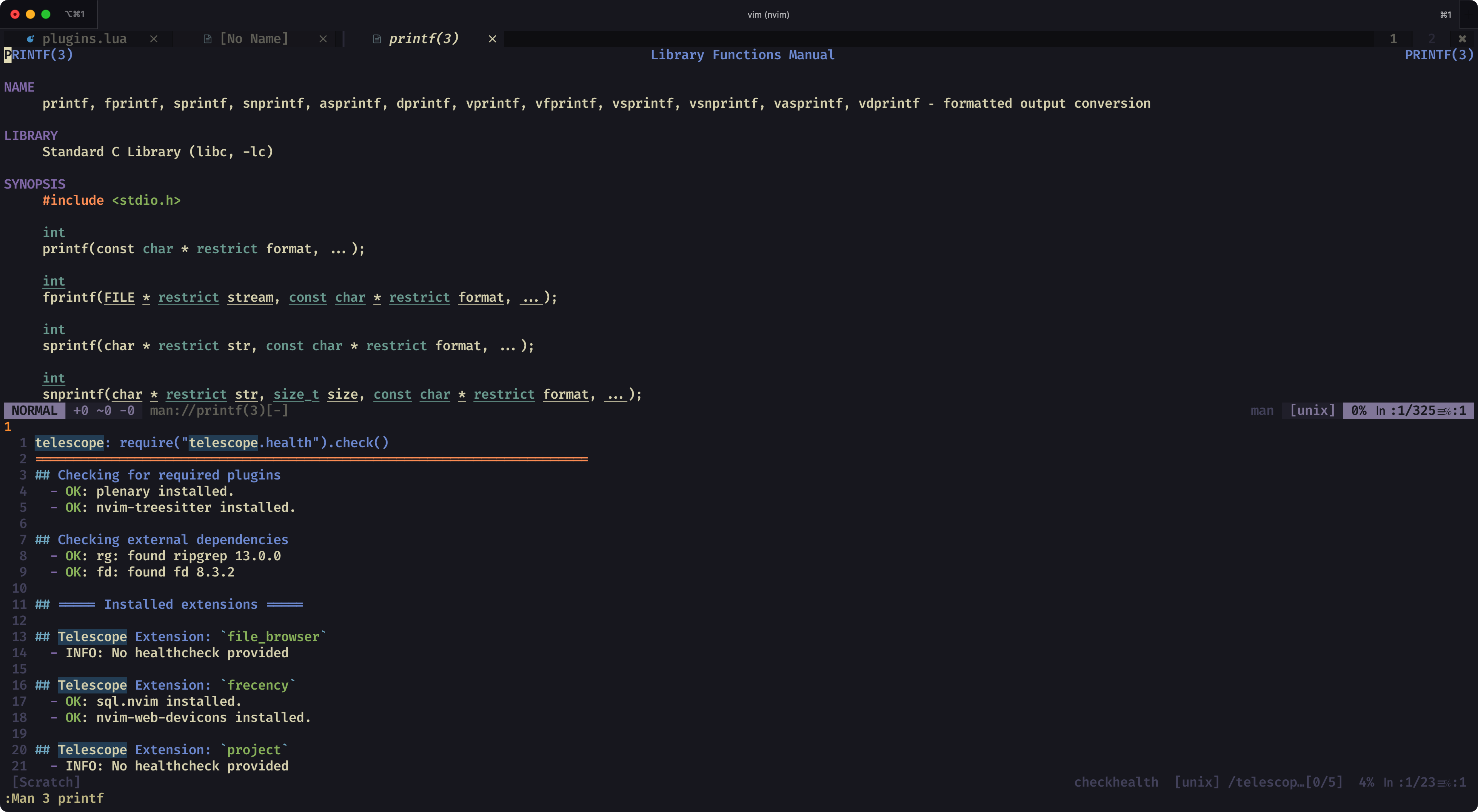This screenshot has height=812, width=1478.
Task: Select buffer indicator 1 in the bufferline
Action: [1393, 38]
